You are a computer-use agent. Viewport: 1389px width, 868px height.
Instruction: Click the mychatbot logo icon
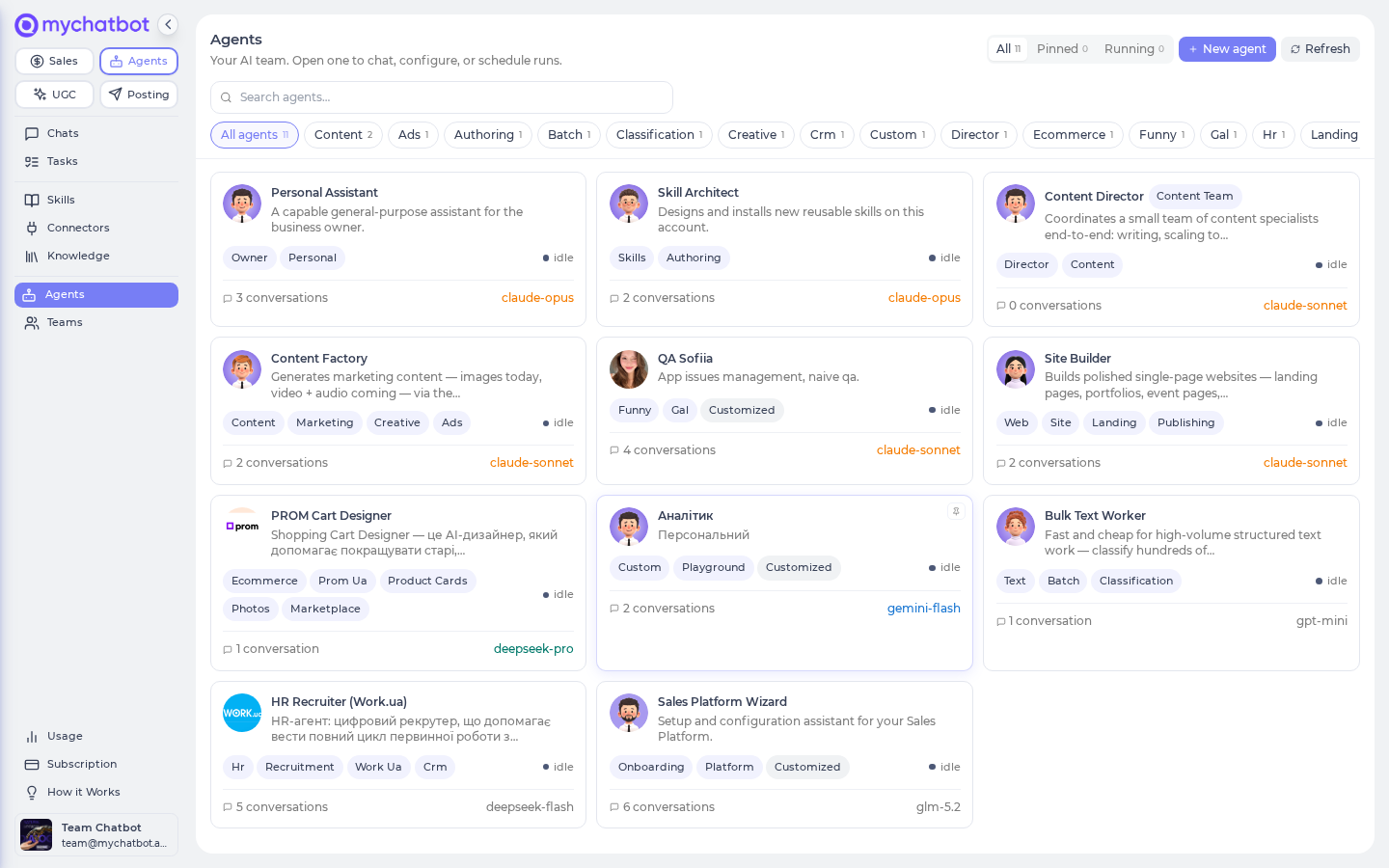[x=26, y=25]
